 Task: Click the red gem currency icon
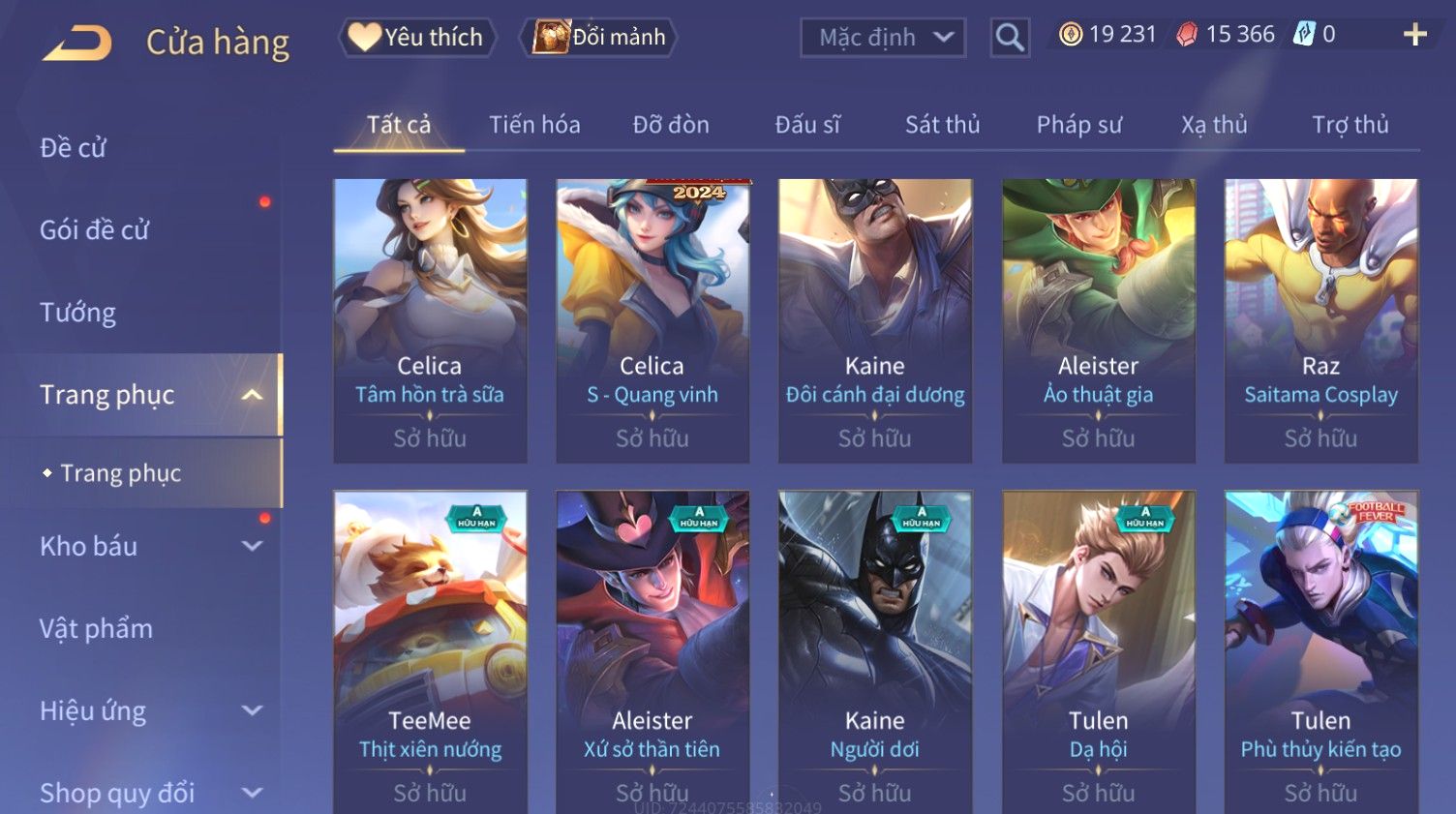pyautogui.click(x=1187, y=35)
